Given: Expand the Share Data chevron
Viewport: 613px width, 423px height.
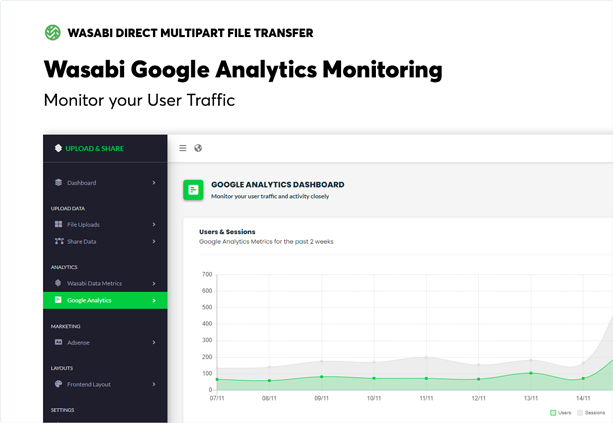Looking at the screenshot, I should tap(154, 242).
